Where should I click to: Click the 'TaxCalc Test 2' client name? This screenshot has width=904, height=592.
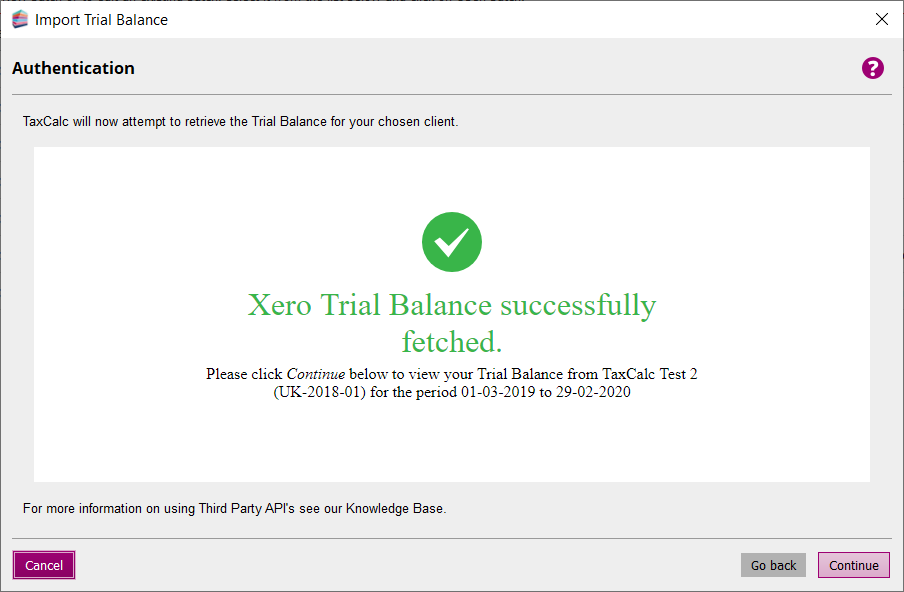click(650, 374)
